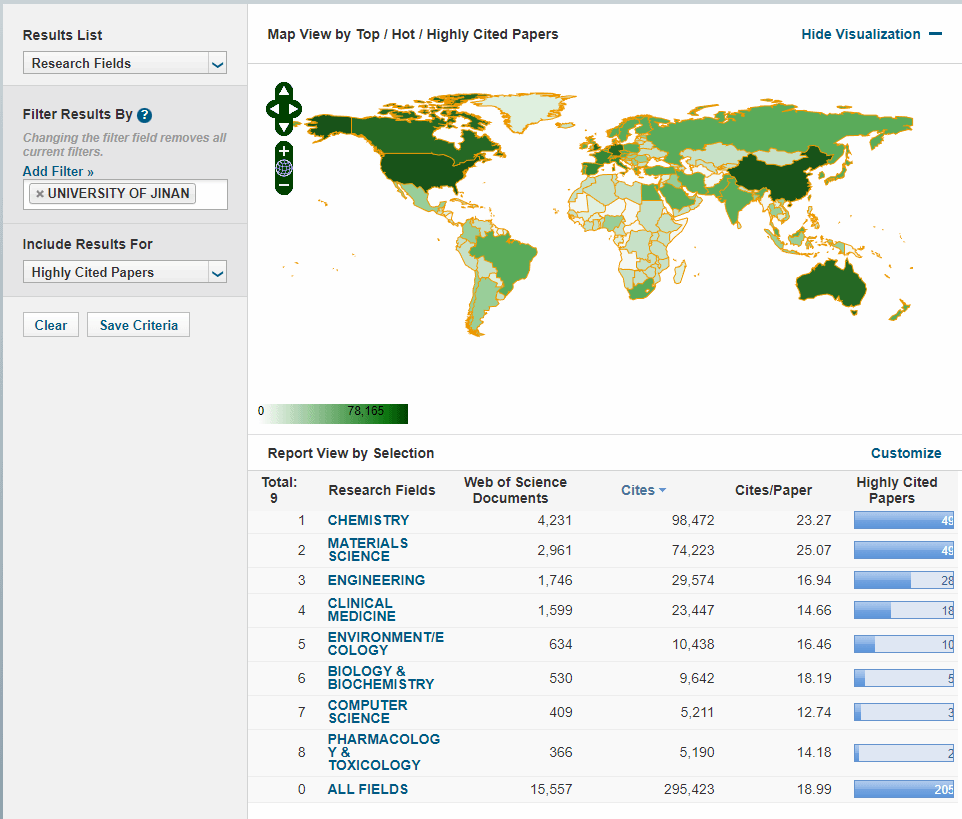Pan the map right with the right arrow
Image resolution: width=962 pixels, height=819 pixels.
[296, 109]
